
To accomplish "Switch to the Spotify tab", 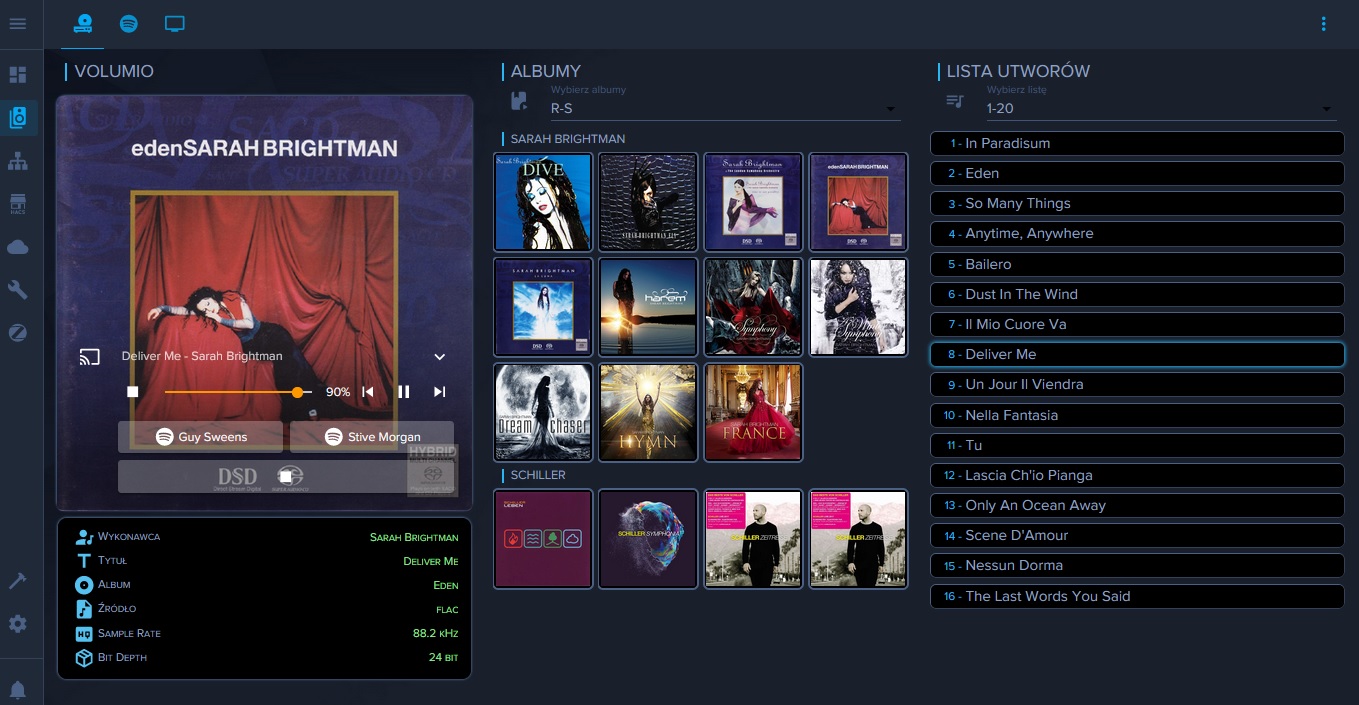I will (129, 24).
